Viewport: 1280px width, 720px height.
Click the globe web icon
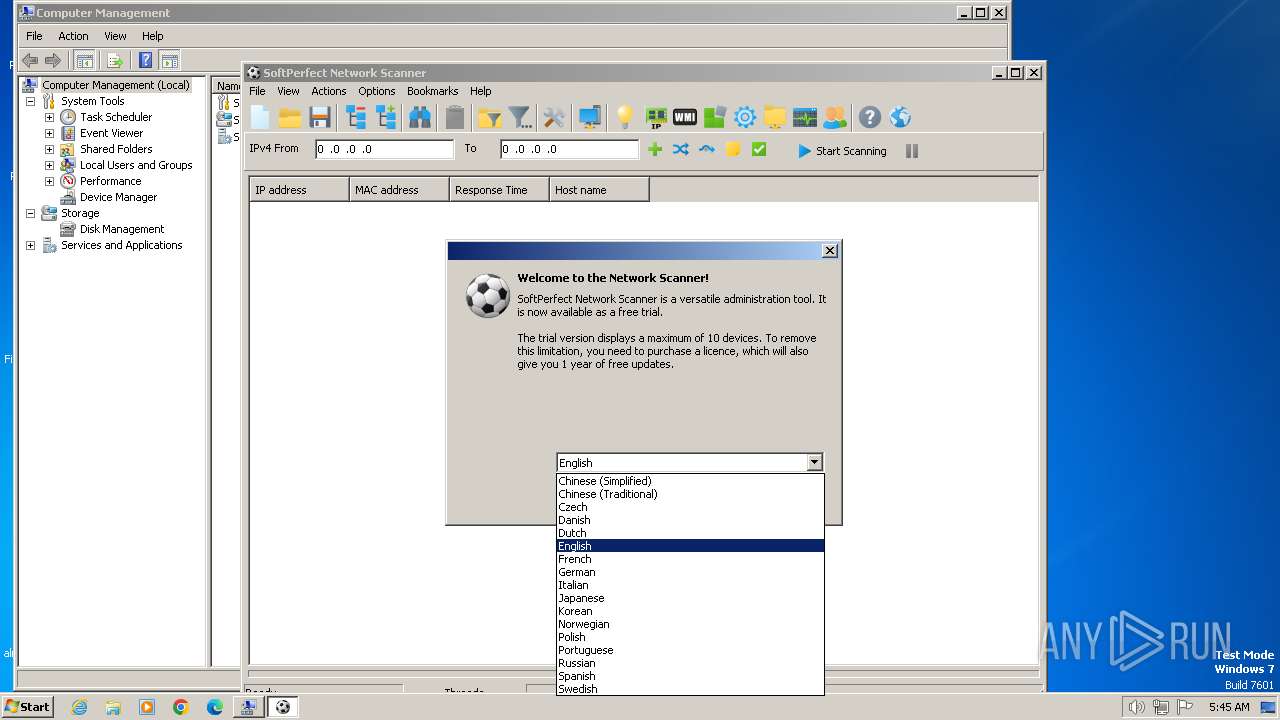tap(900, 118)
